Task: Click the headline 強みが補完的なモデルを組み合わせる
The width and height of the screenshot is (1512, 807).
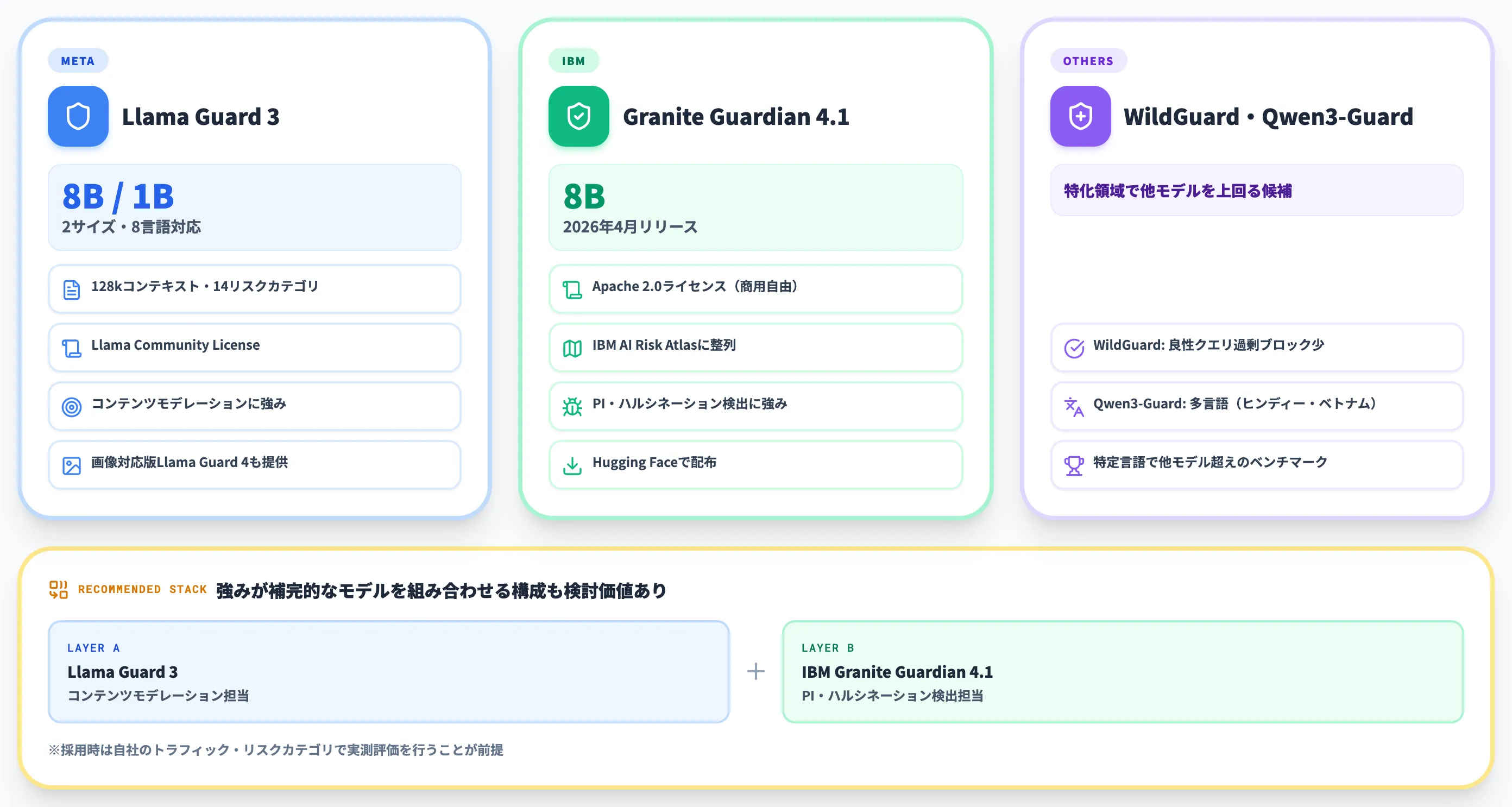Action: (442, 590)
